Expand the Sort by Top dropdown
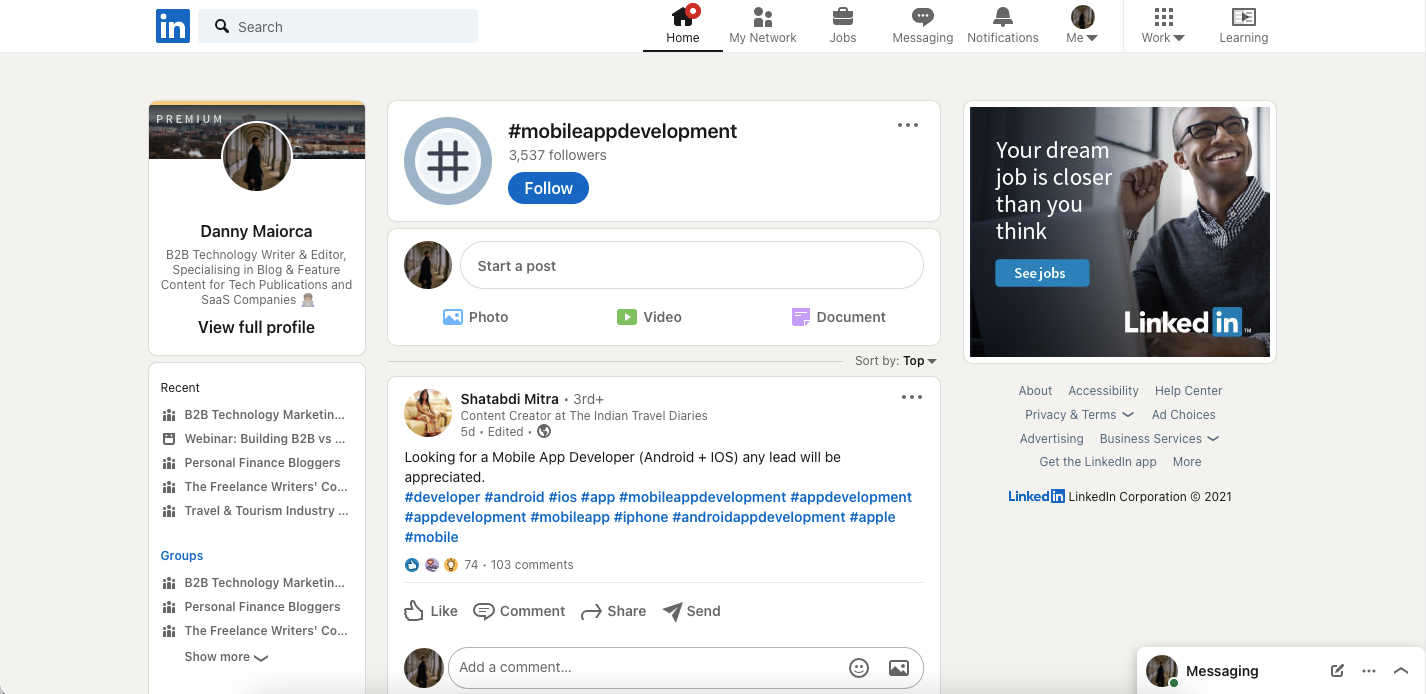The image size is (1426, 694). (x=896, y=361)
